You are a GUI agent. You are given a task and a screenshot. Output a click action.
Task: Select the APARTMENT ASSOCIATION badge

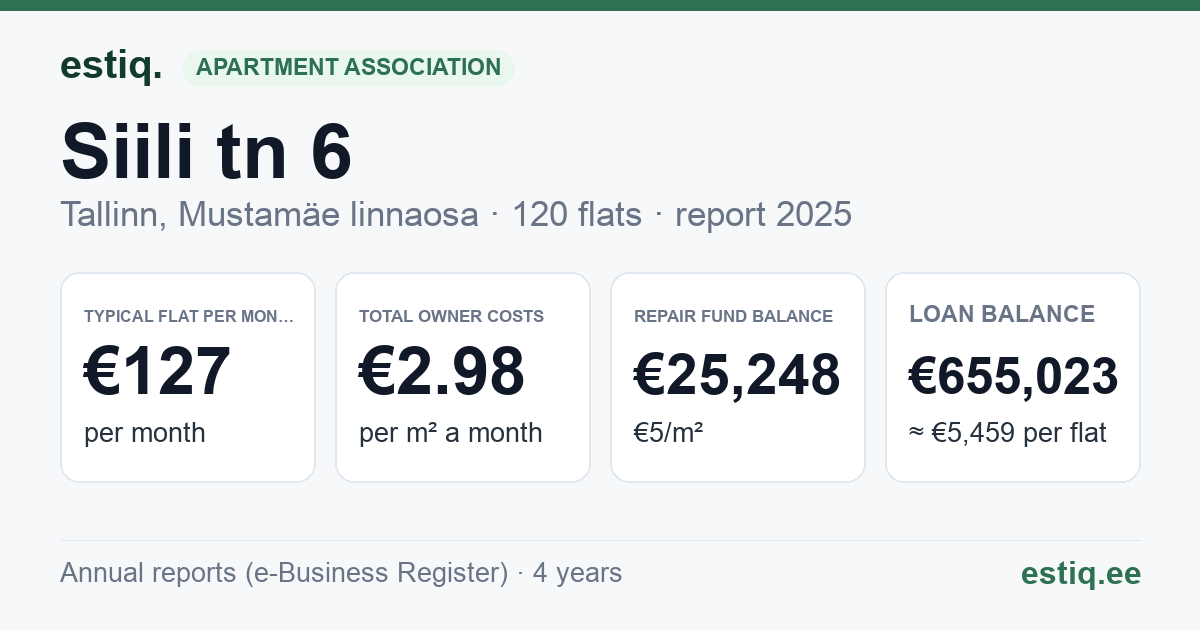[x=348, y=68]
